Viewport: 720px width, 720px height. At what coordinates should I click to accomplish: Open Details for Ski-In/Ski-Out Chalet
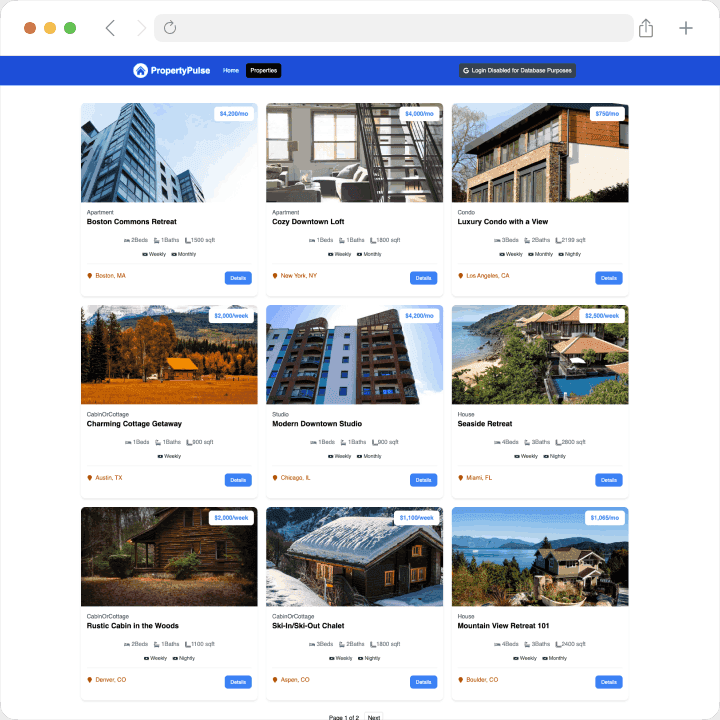(423, 682)
